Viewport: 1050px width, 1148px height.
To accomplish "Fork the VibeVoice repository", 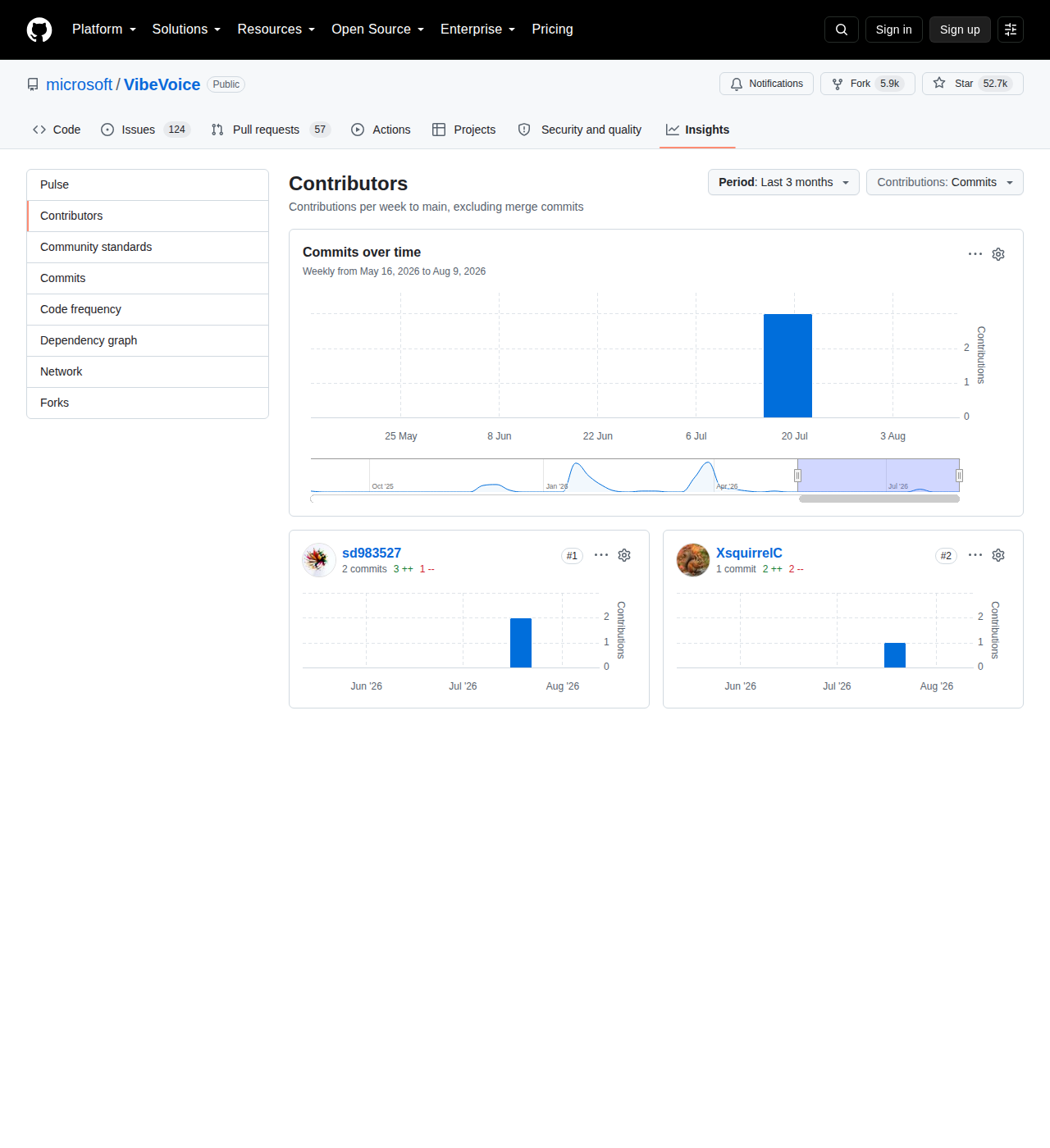I will point(868,84).
